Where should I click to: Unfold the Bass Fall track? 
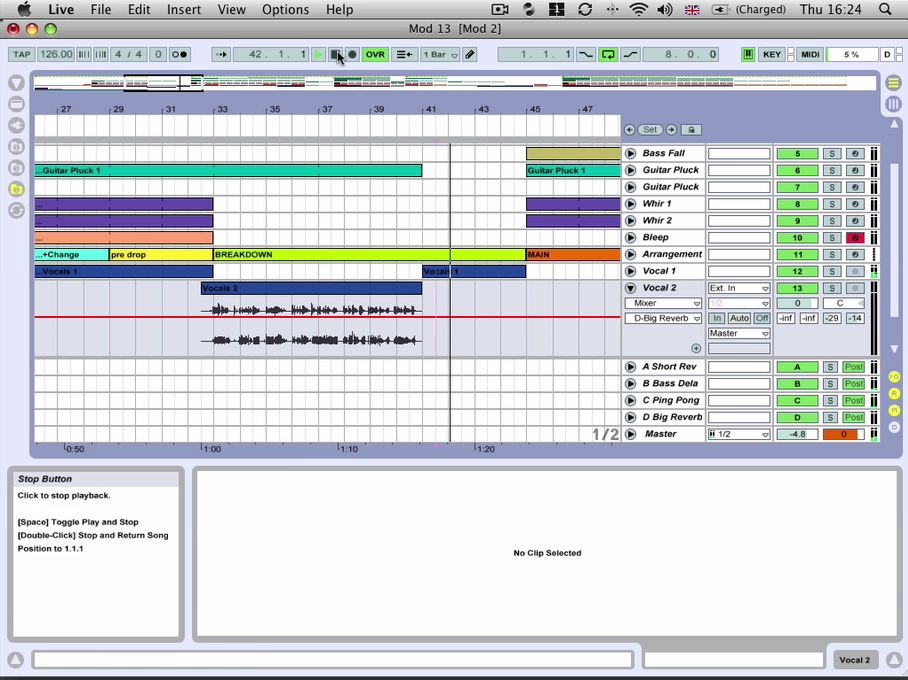[x=631, y=153]
